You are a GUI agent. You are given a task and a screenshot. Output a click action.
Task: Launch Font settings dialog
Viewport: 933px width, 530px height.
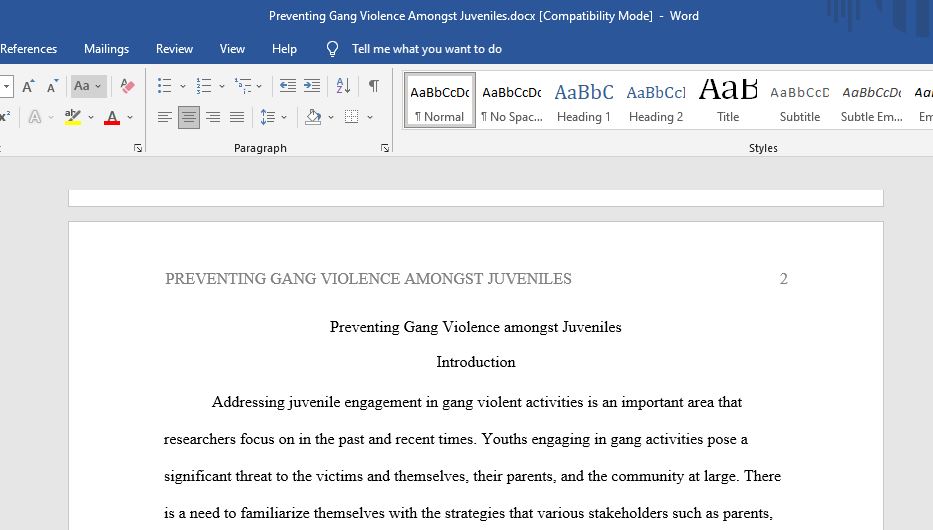[138, 148]
